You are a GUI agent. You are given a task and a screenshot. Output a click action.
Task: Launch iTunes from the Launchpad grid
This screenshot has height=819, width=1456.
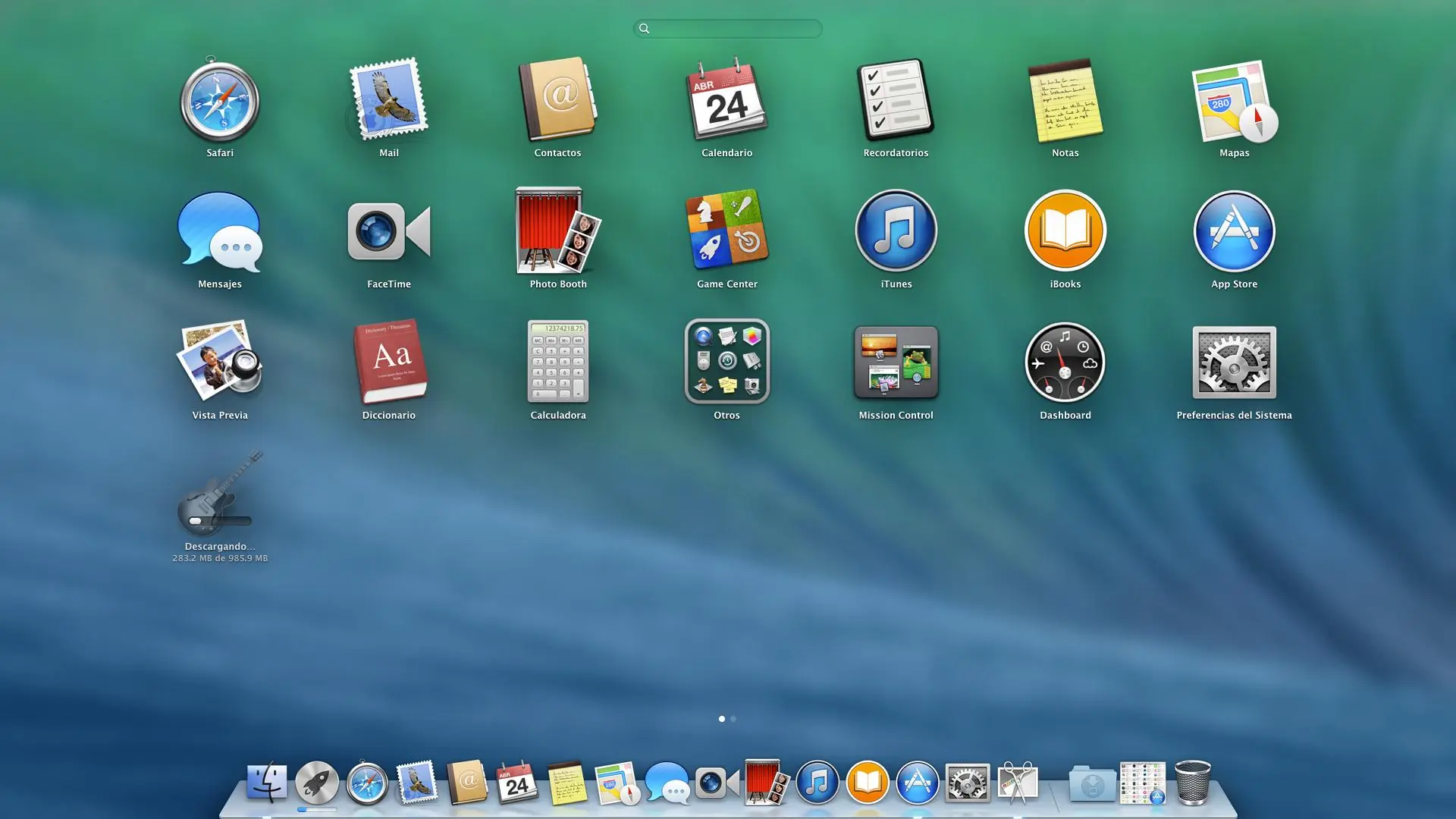(896, 231)
